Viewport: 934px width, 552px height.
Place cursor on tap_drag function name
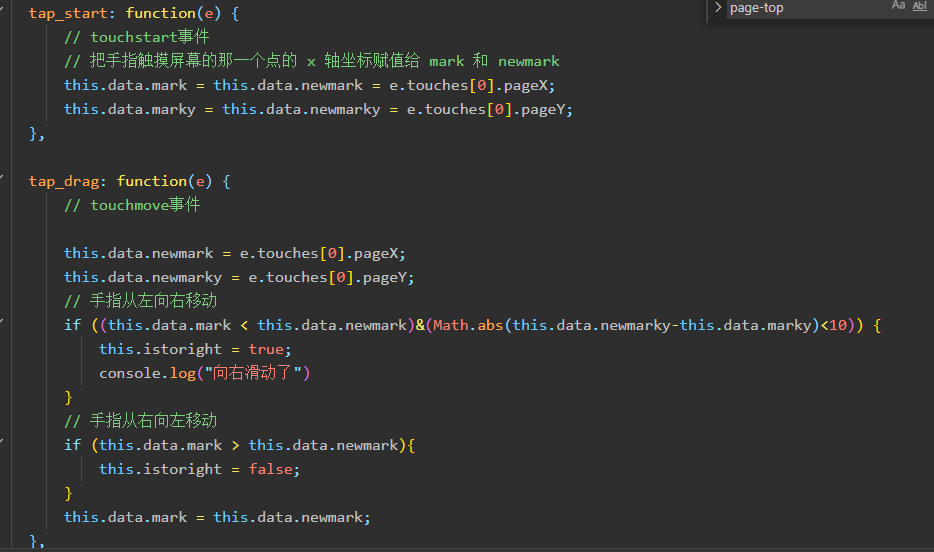[64, 181]
